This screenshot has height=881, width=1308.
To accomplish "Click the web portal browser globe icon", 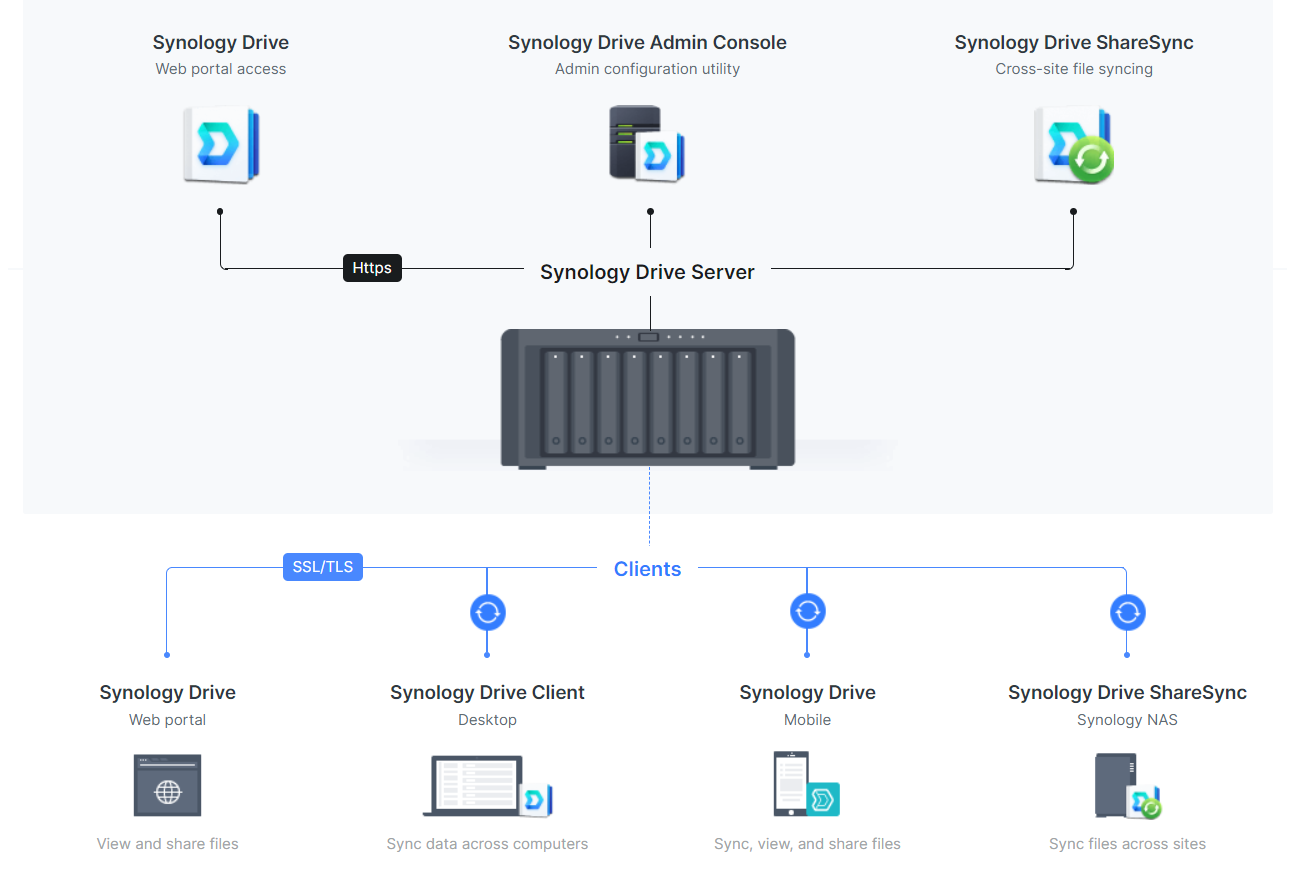I will pyautogui.click(x=168, y=786).
